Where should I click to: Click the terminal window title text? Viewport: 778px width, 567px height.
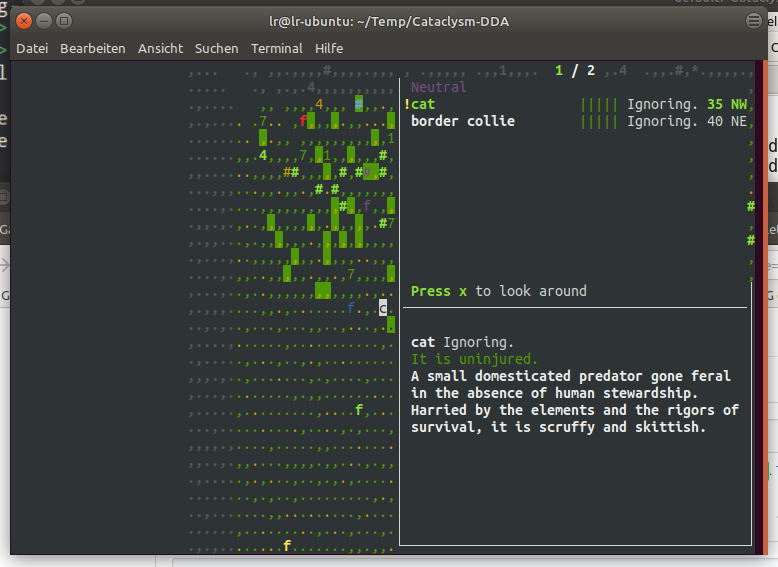(389, 21)
